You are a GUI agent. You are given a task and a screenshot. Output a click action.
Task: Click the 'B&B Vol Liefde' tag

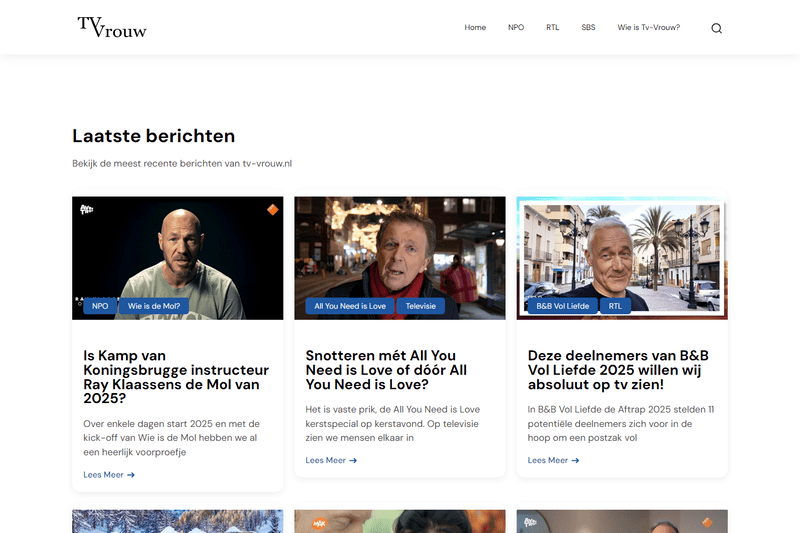pos(561,306)
